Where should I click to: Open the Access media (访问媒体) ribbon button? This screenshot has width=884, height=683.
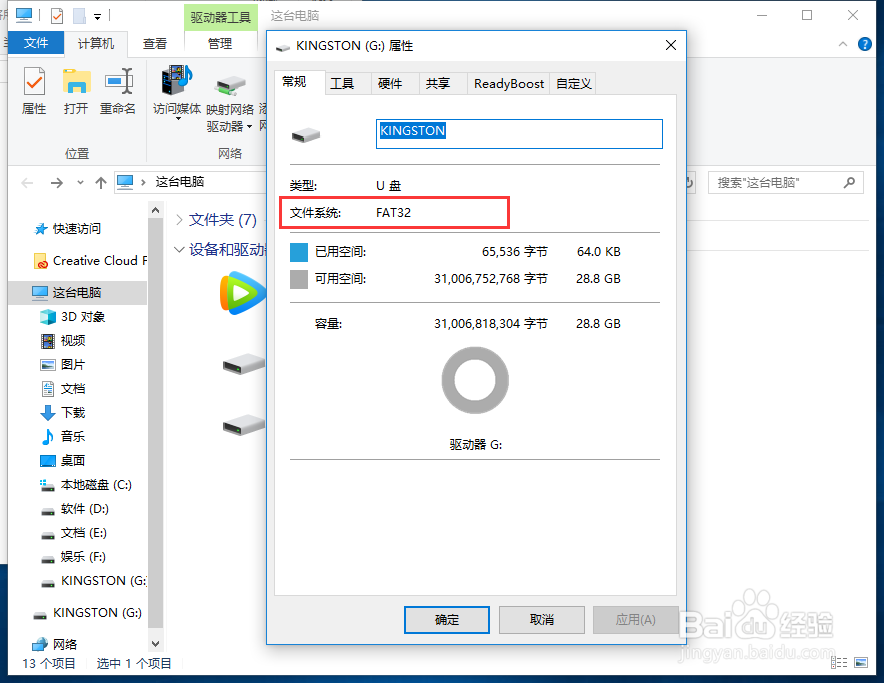click(x=177, y=92)
